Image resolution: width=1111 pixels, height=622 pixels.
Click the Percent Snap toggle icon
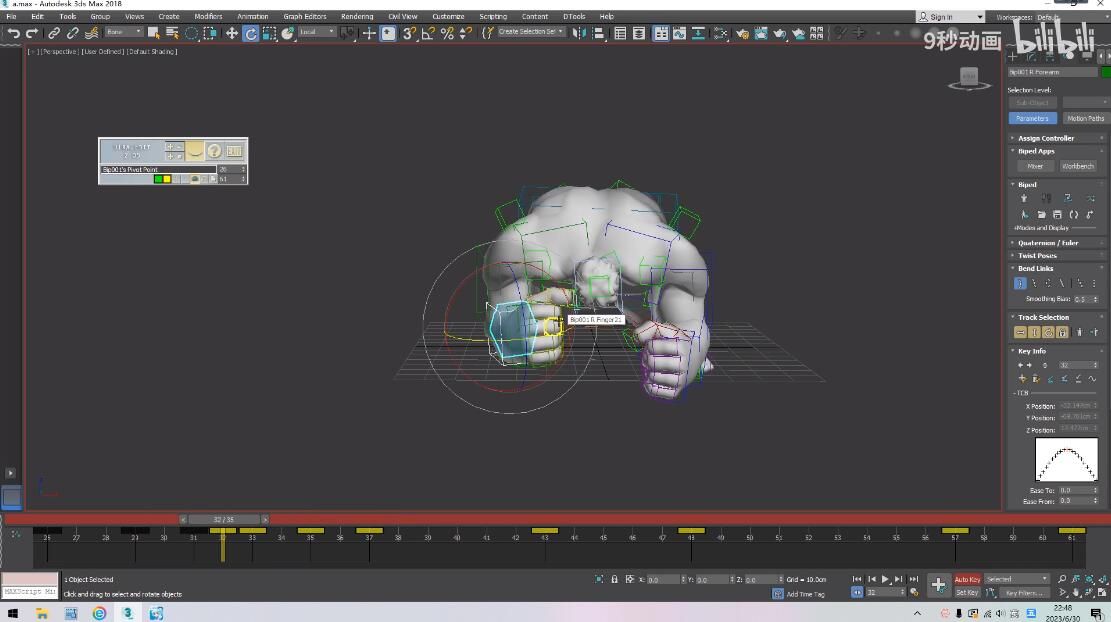[x=447, y=33]
